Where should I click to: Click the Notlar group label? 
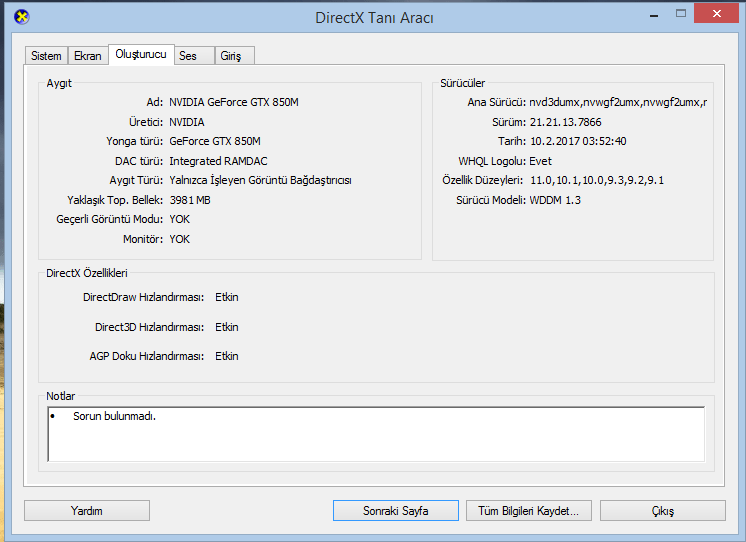pyautogui.click(x=60, y=396)
